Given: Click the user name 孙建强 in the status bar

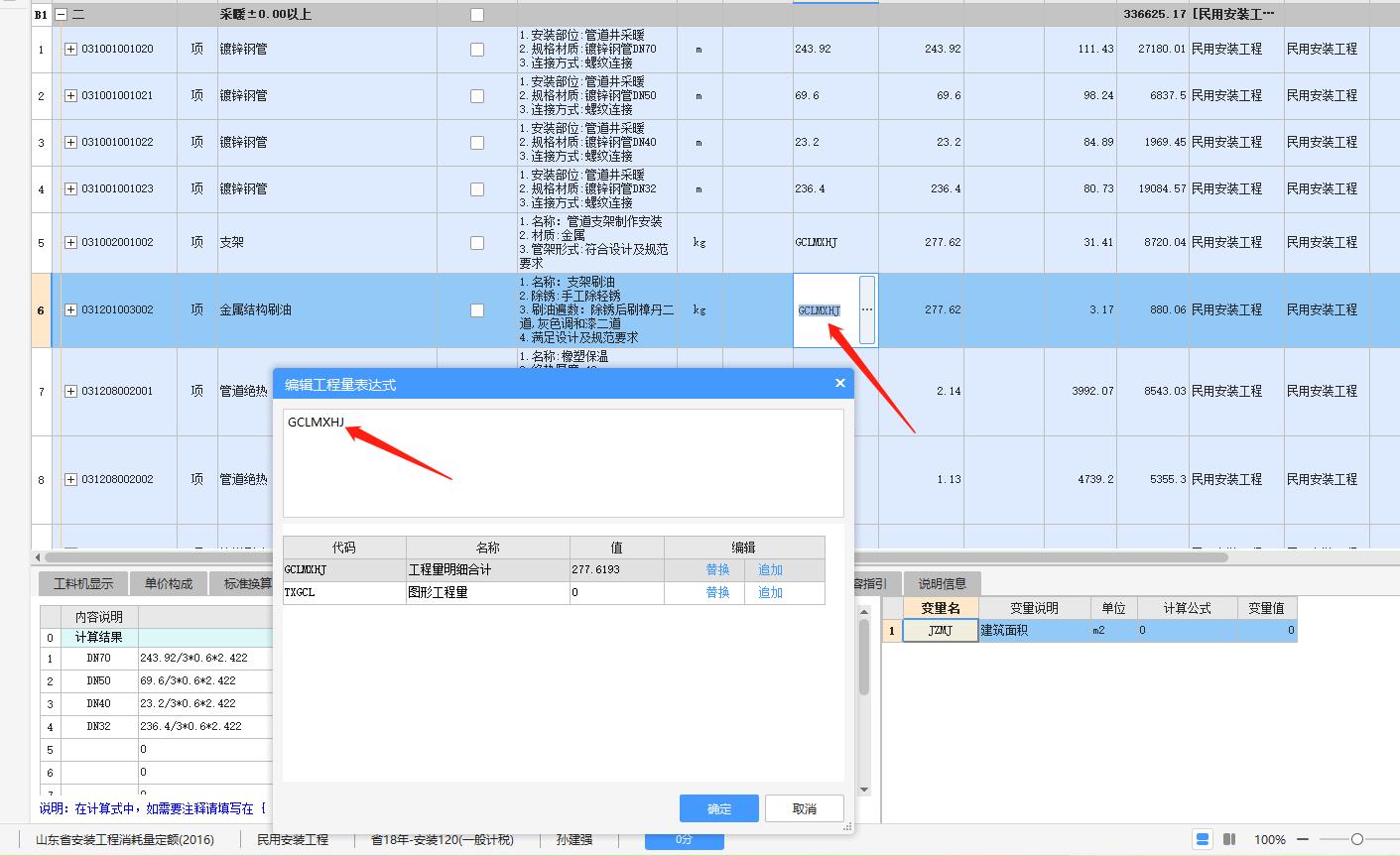Looking at the screenshot, I should point(574,839).
